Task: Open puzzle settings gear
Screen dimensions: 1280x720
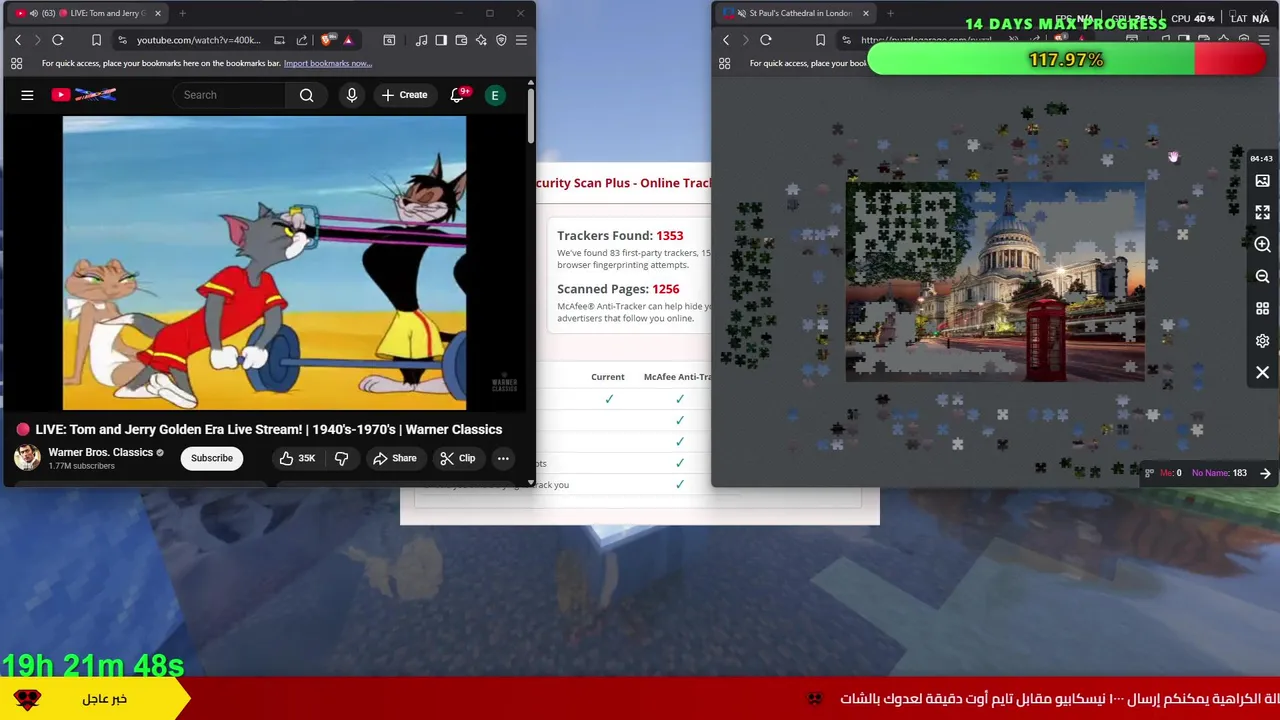Action: click(x=1262, y=341)
